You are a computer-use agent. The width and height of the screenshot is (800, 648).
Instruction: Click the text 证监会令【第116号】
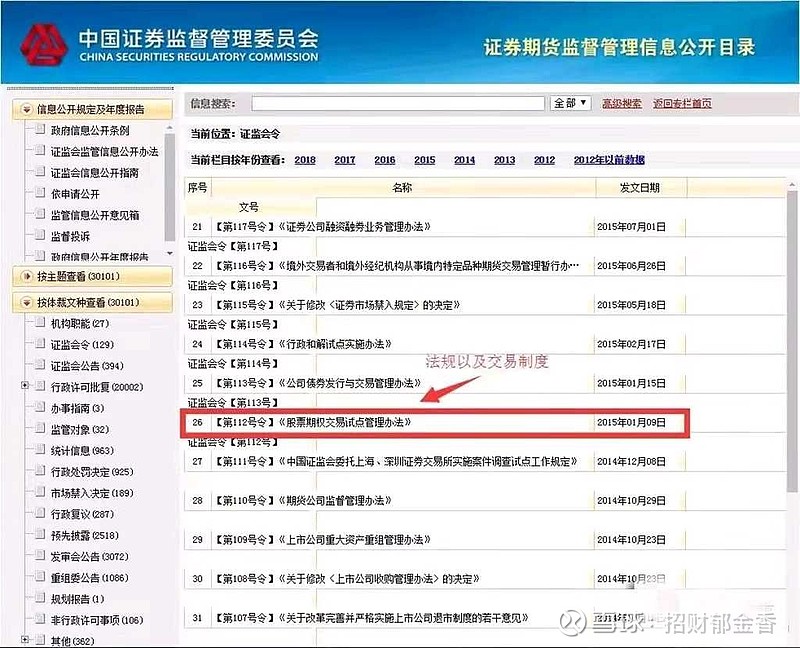233,285
